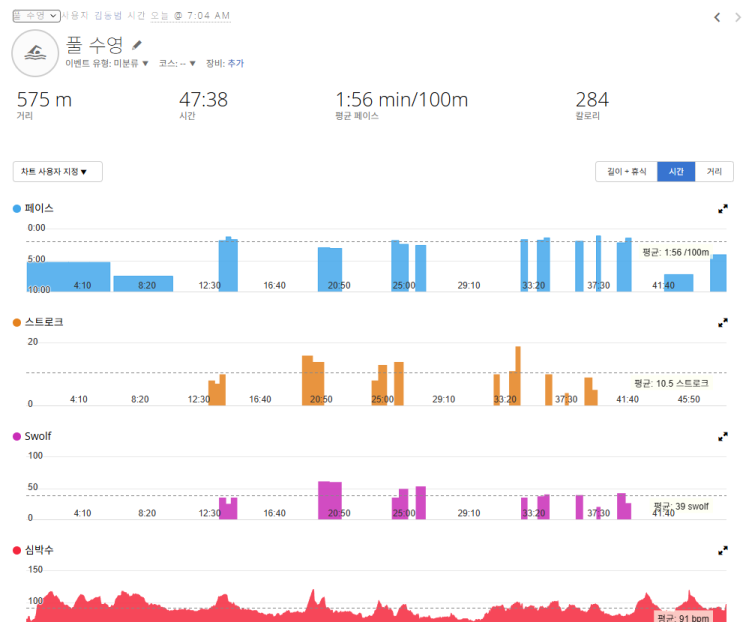The image size is (743, 622).
Task: Click the Swolf chart heading
Action: pyautogui.click(x=38, y=436)
